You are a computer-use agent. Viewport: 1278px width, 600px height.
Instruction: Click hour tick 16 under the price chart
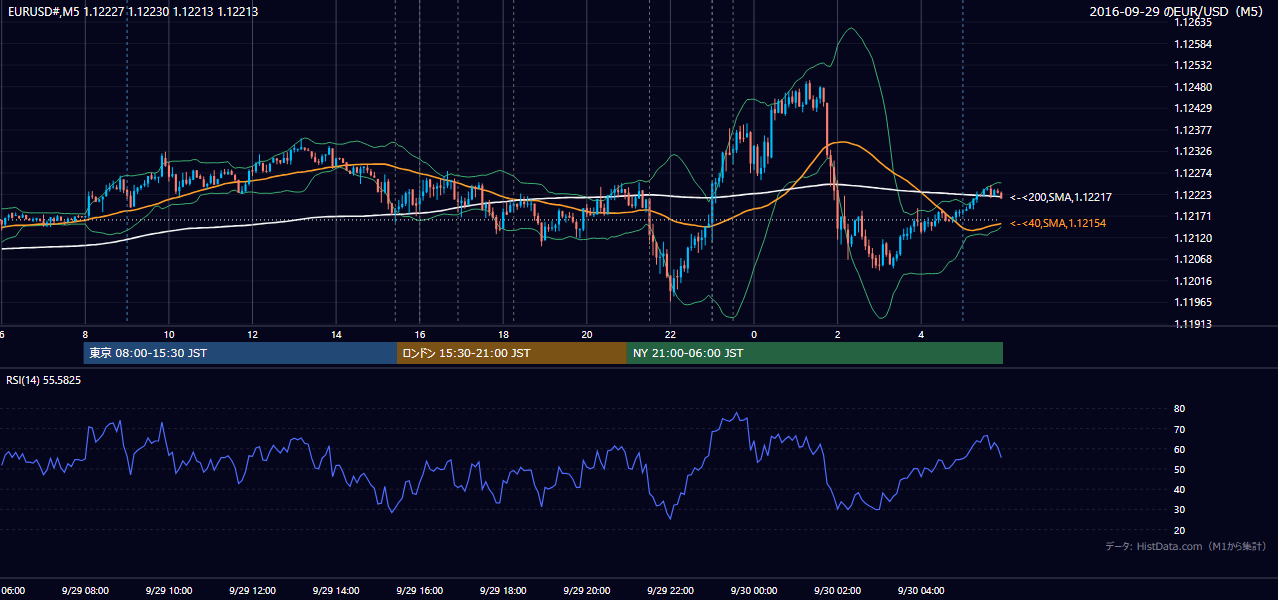coord(420,335)
